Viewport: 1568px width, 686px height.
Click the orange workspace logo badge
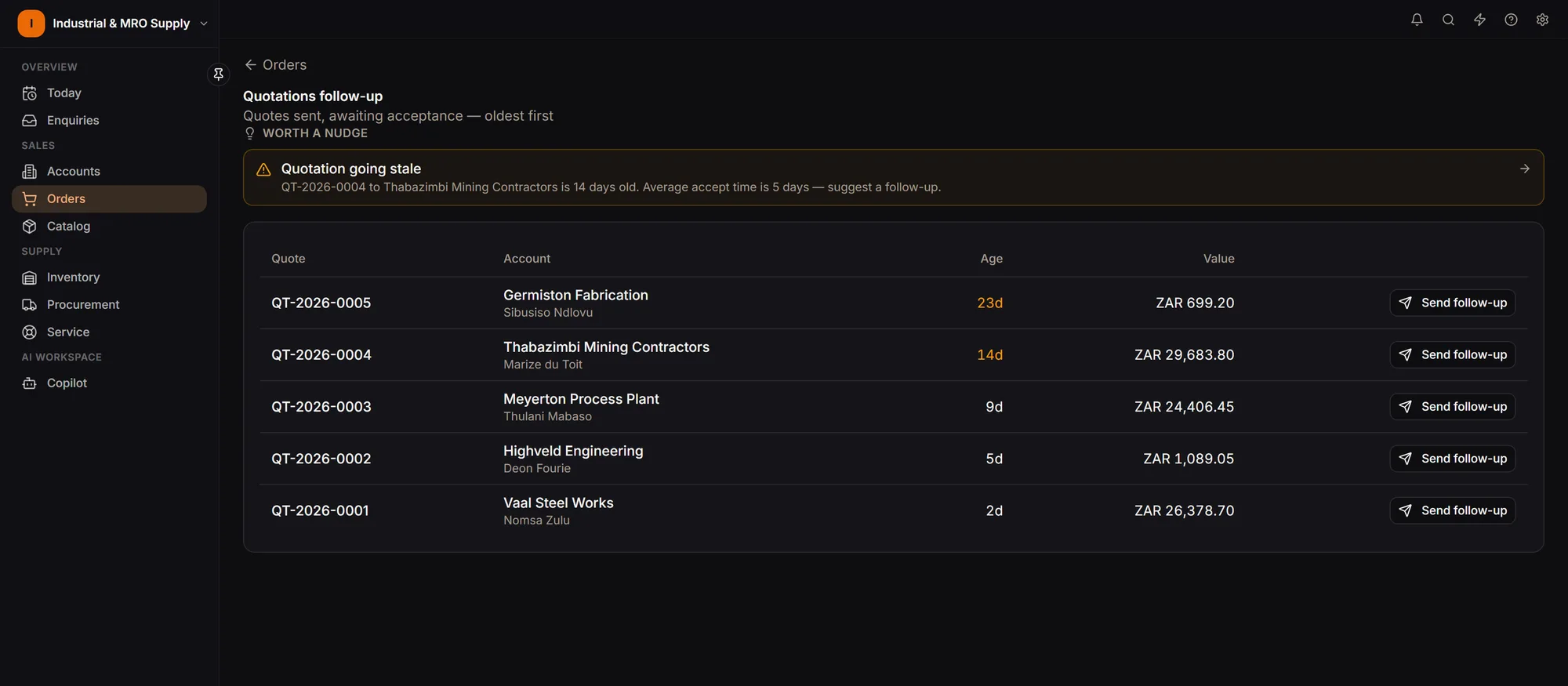tap(31, 24)
